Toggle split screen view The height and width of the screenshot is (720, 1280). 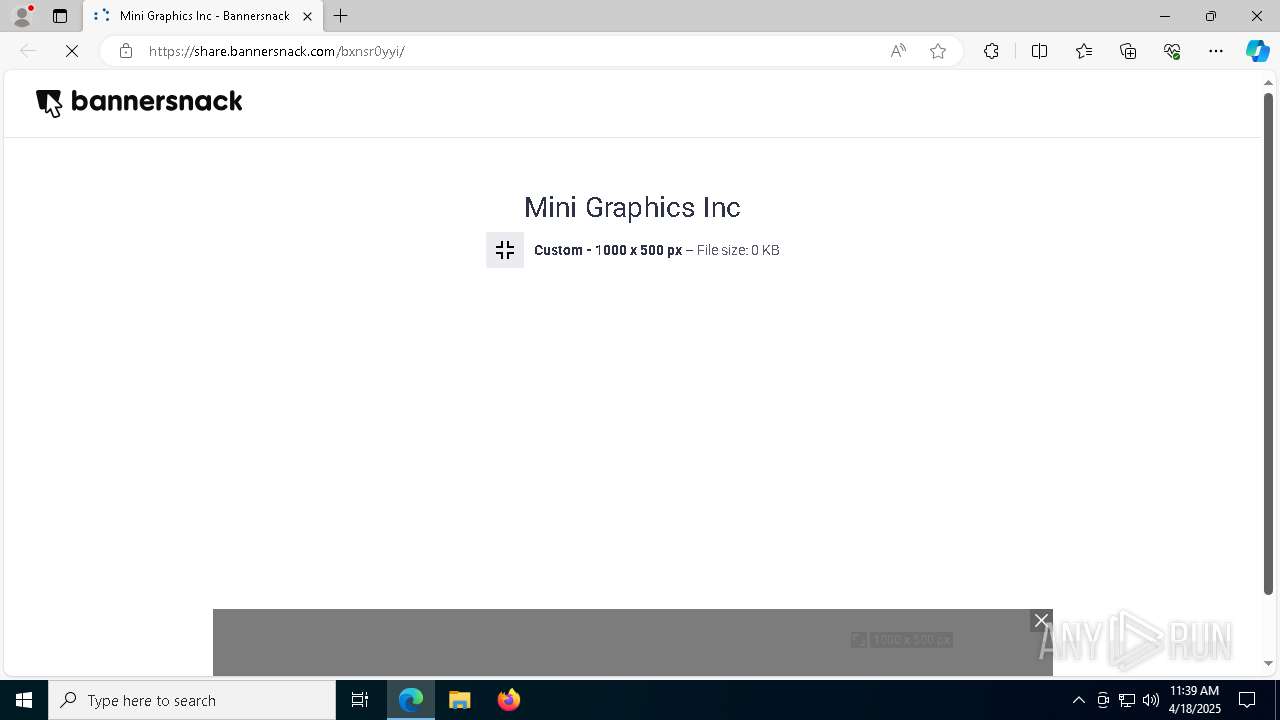point(1039,51)
